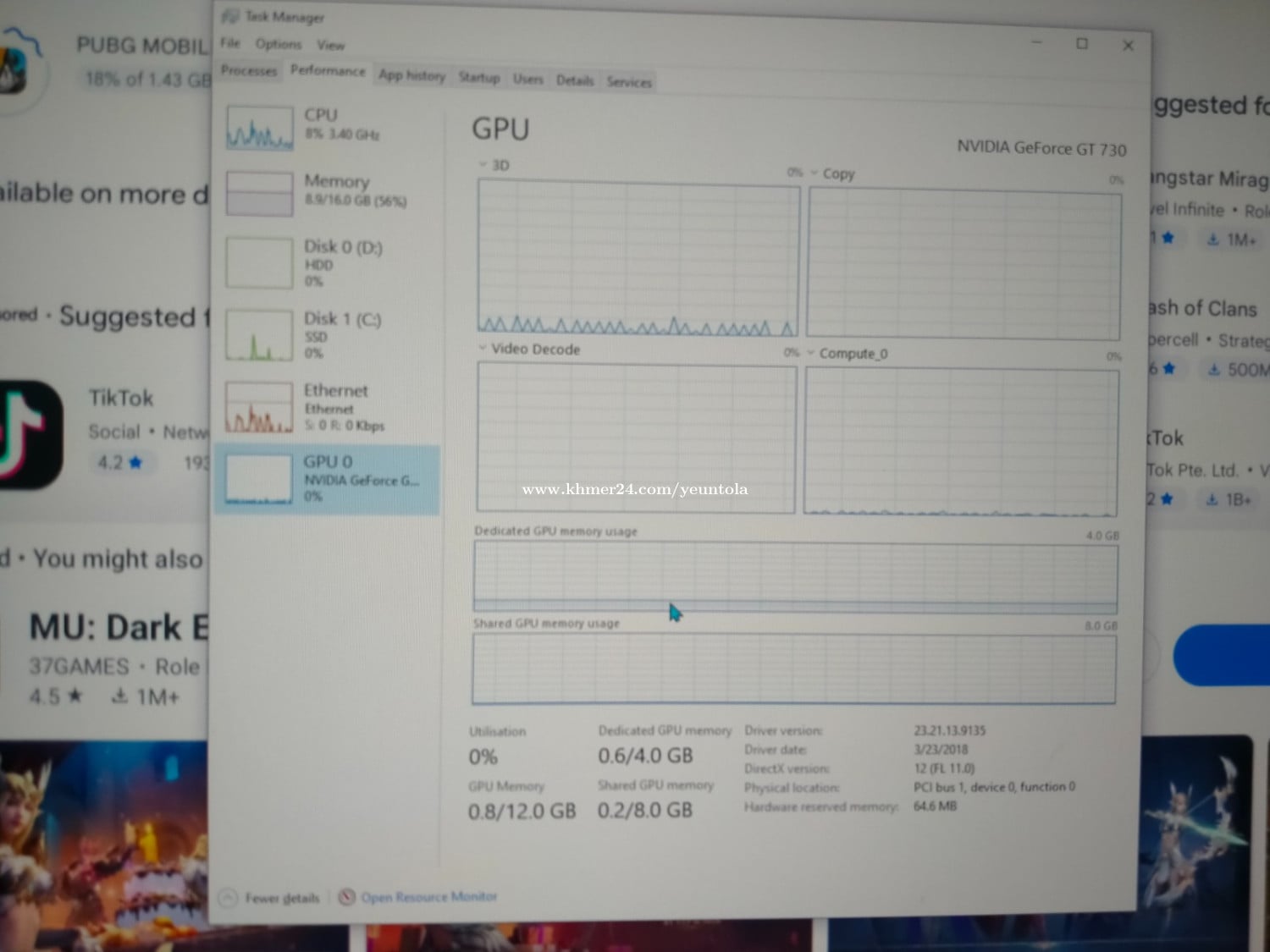
Task: Expand the Compute_0 engine dropdown
Action: [x=810, y=352]
